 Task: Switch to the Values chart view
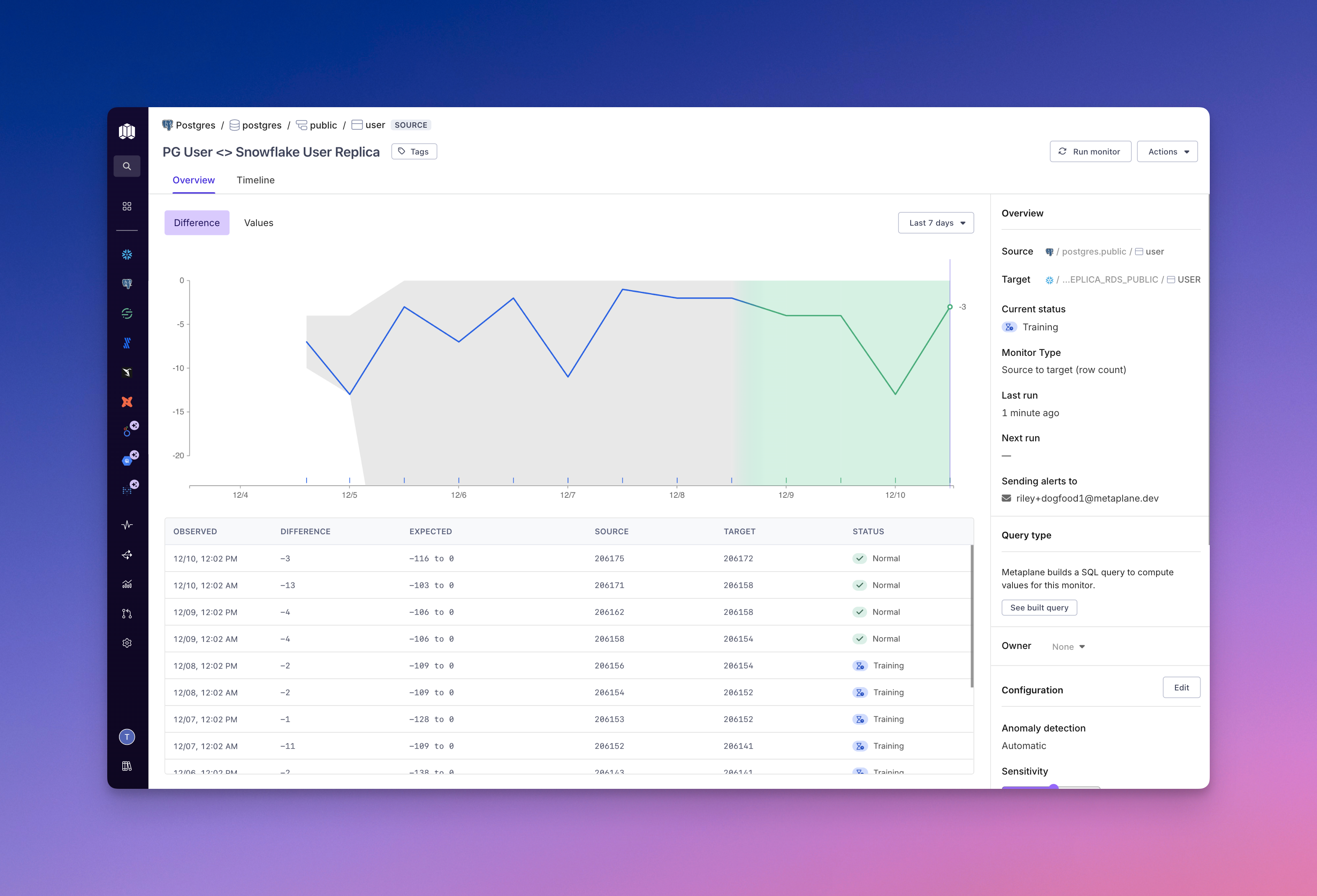click(x=258, y=223)
